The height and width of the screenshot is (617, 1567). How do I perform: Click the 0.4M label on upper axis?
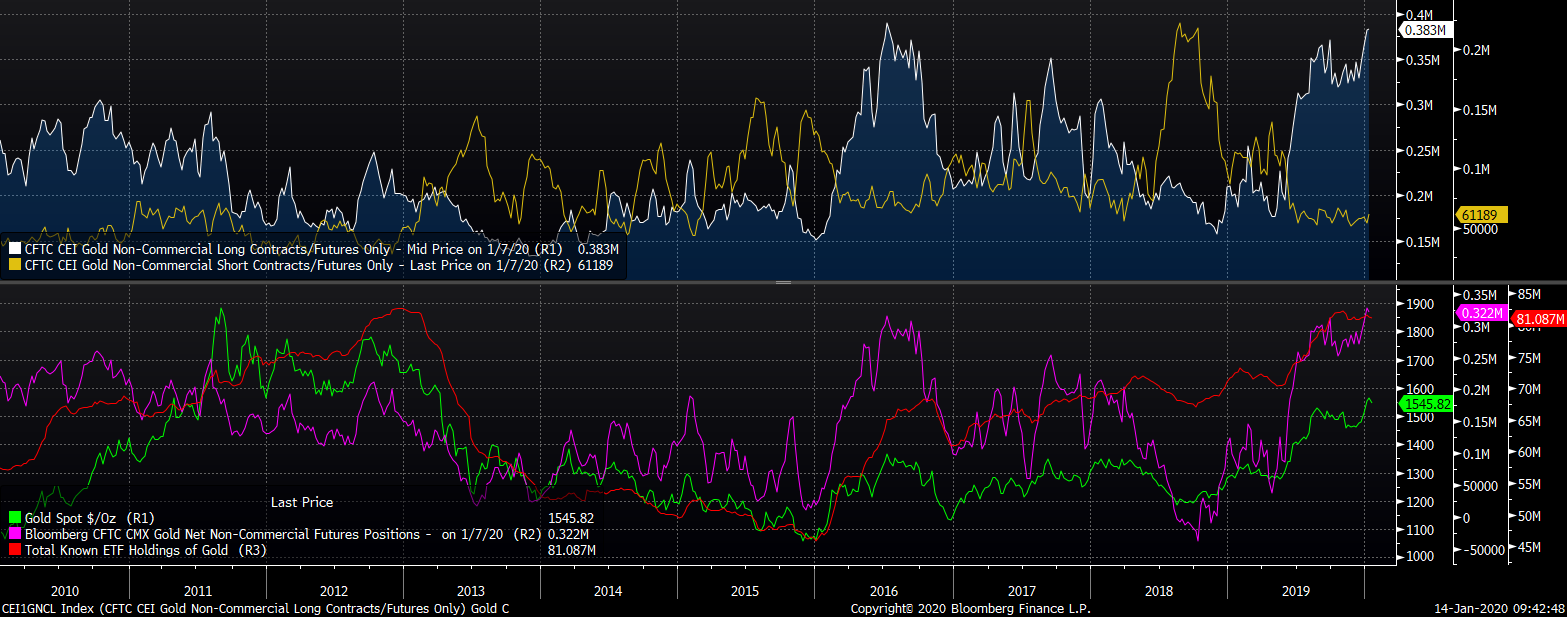pos(1420,15)
